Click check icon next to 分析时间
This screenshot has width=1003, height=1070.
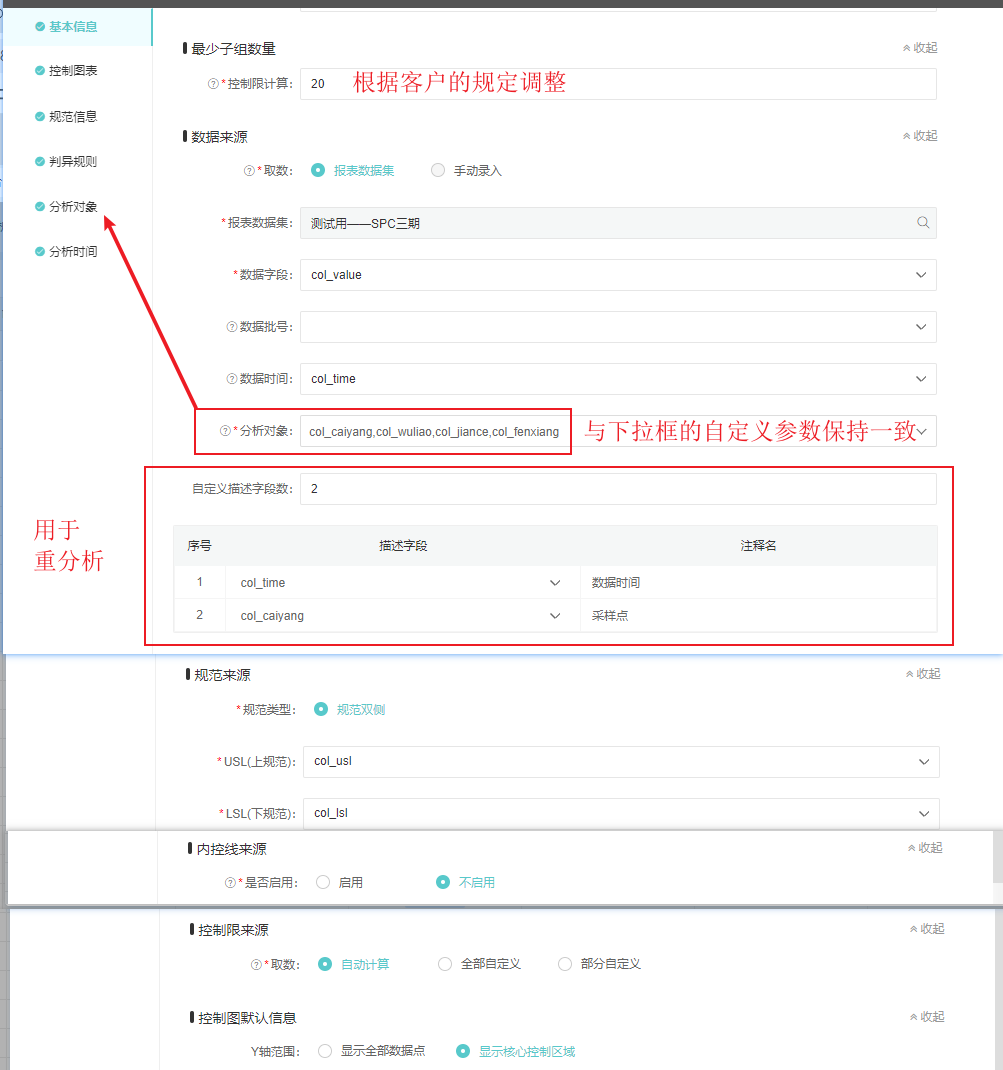(40, 252)
